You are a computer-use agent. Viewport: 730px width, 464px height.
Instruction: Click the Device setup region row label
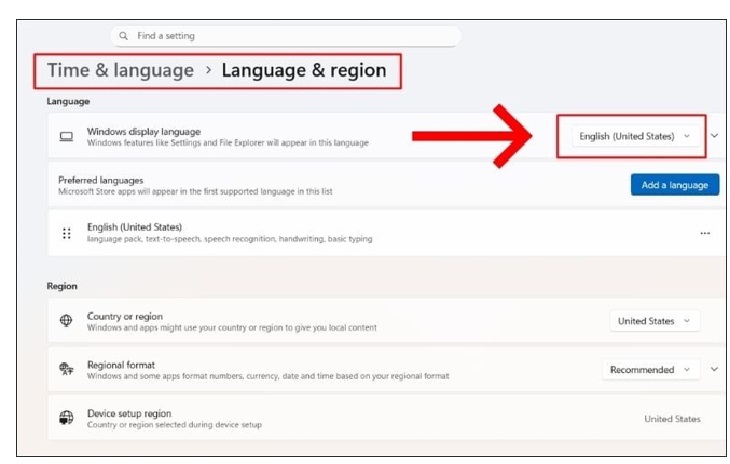pos(129,414)
